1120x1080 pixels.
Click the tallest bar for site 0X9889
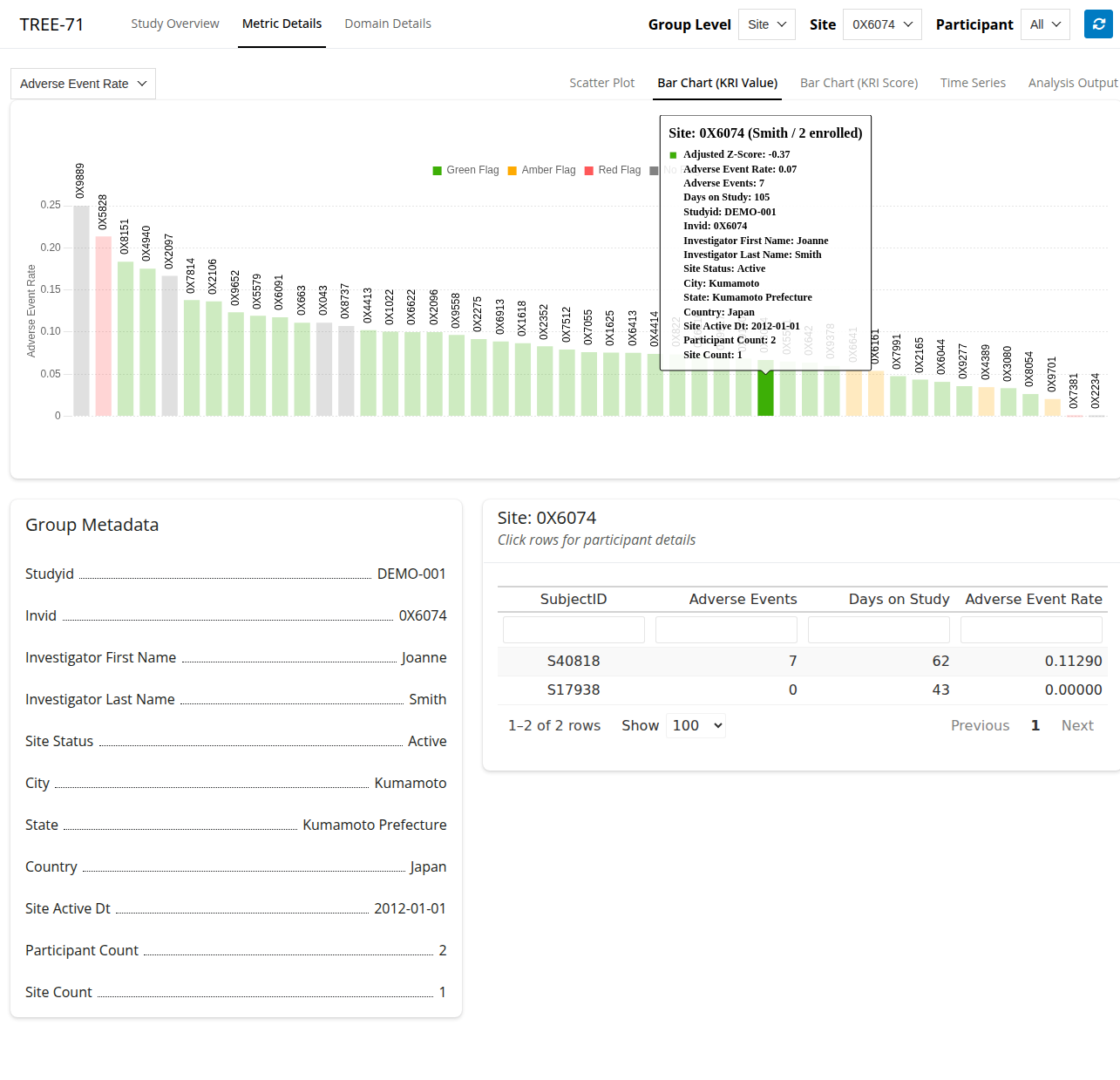click(x=81, y=310)
